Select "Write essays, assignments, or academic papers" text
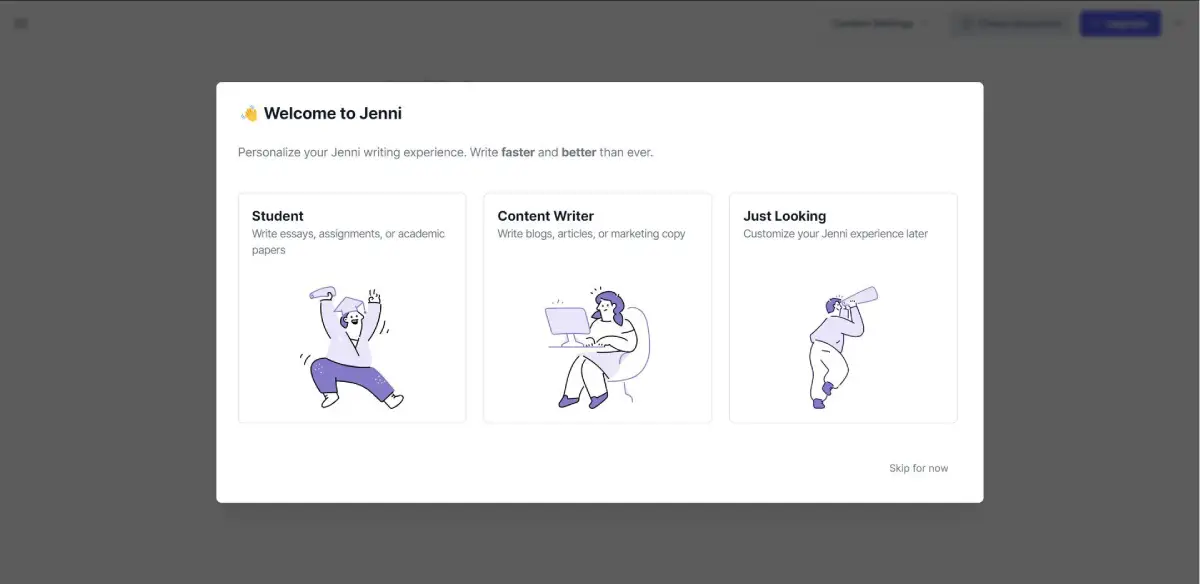The image size is (1200, 584). coord(348,242)
